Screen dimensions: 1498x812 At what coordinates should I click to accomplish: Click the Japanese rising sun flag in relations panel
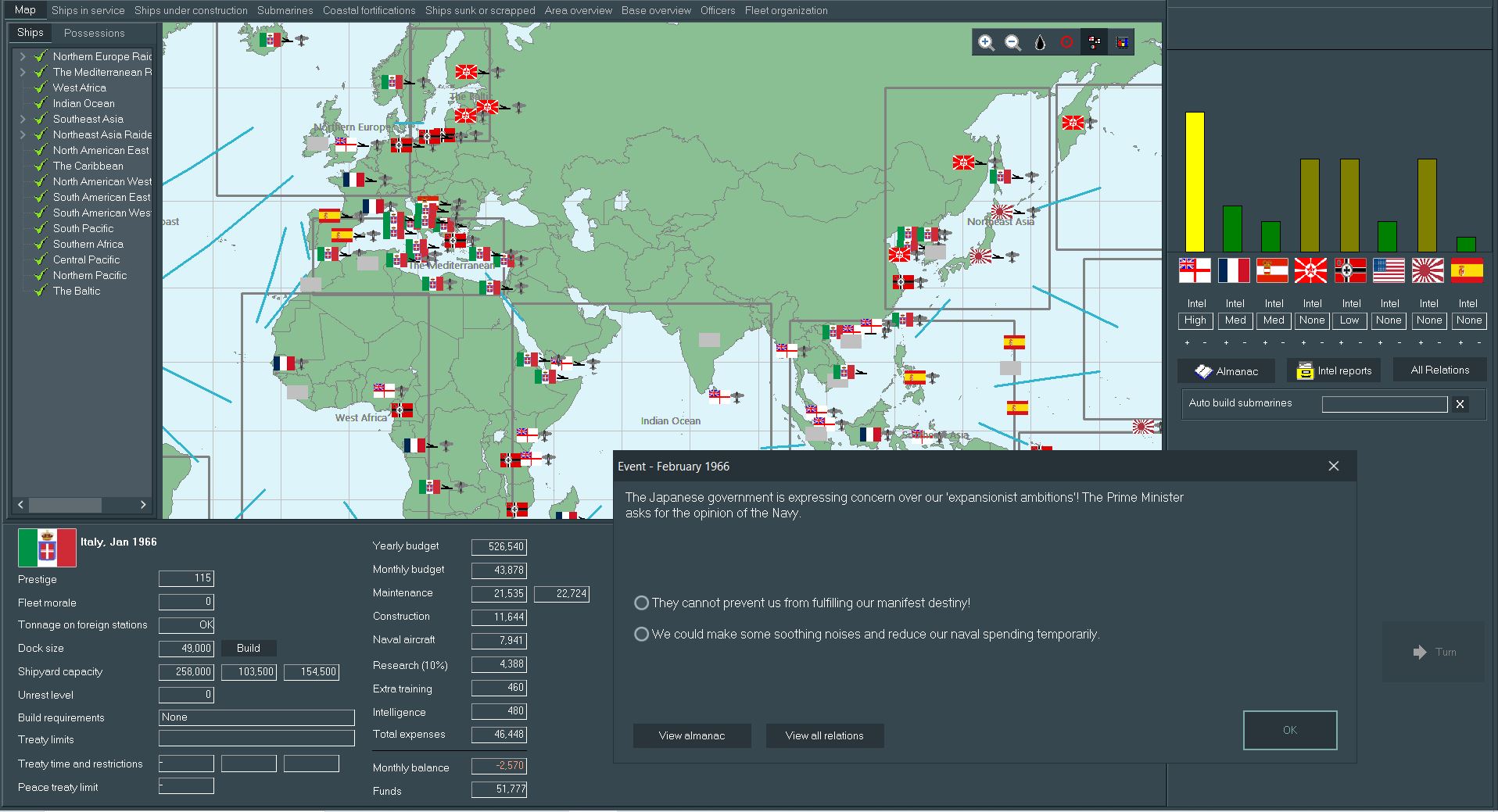[1428, 270]
